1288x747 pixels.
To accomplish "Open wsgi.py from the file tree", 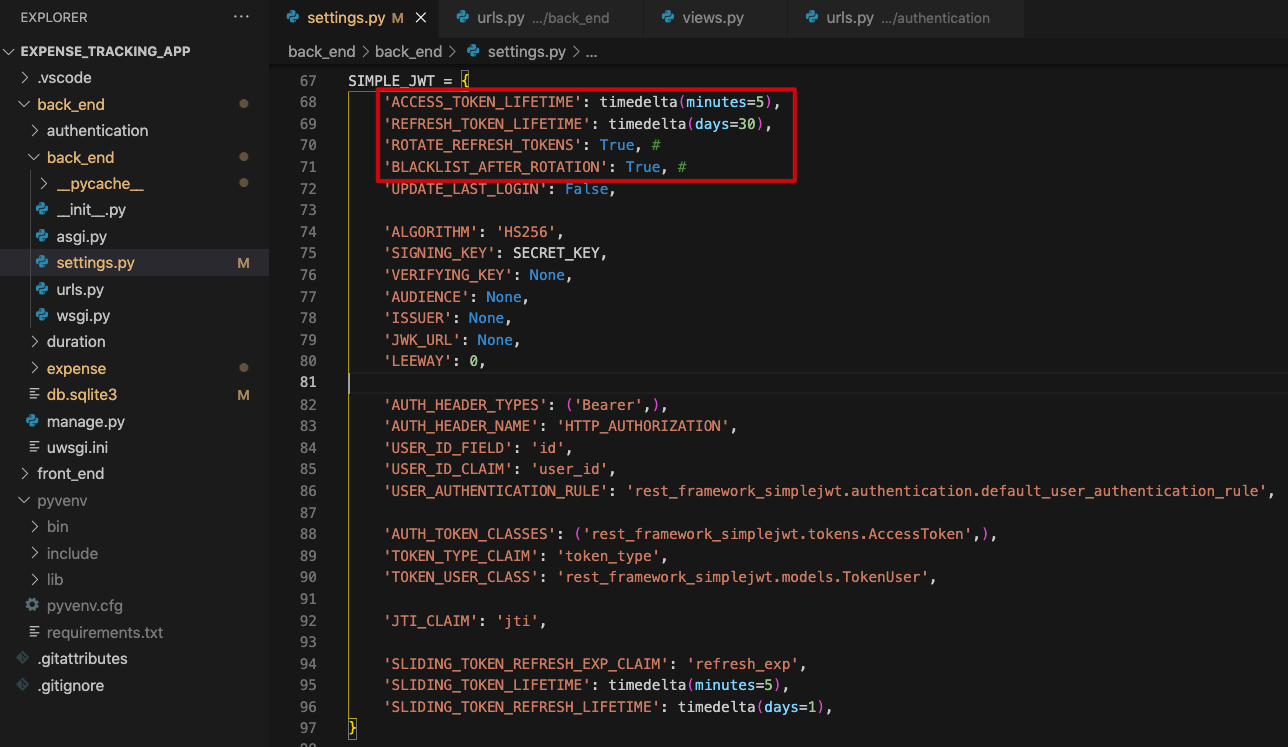I will (83, 316).
